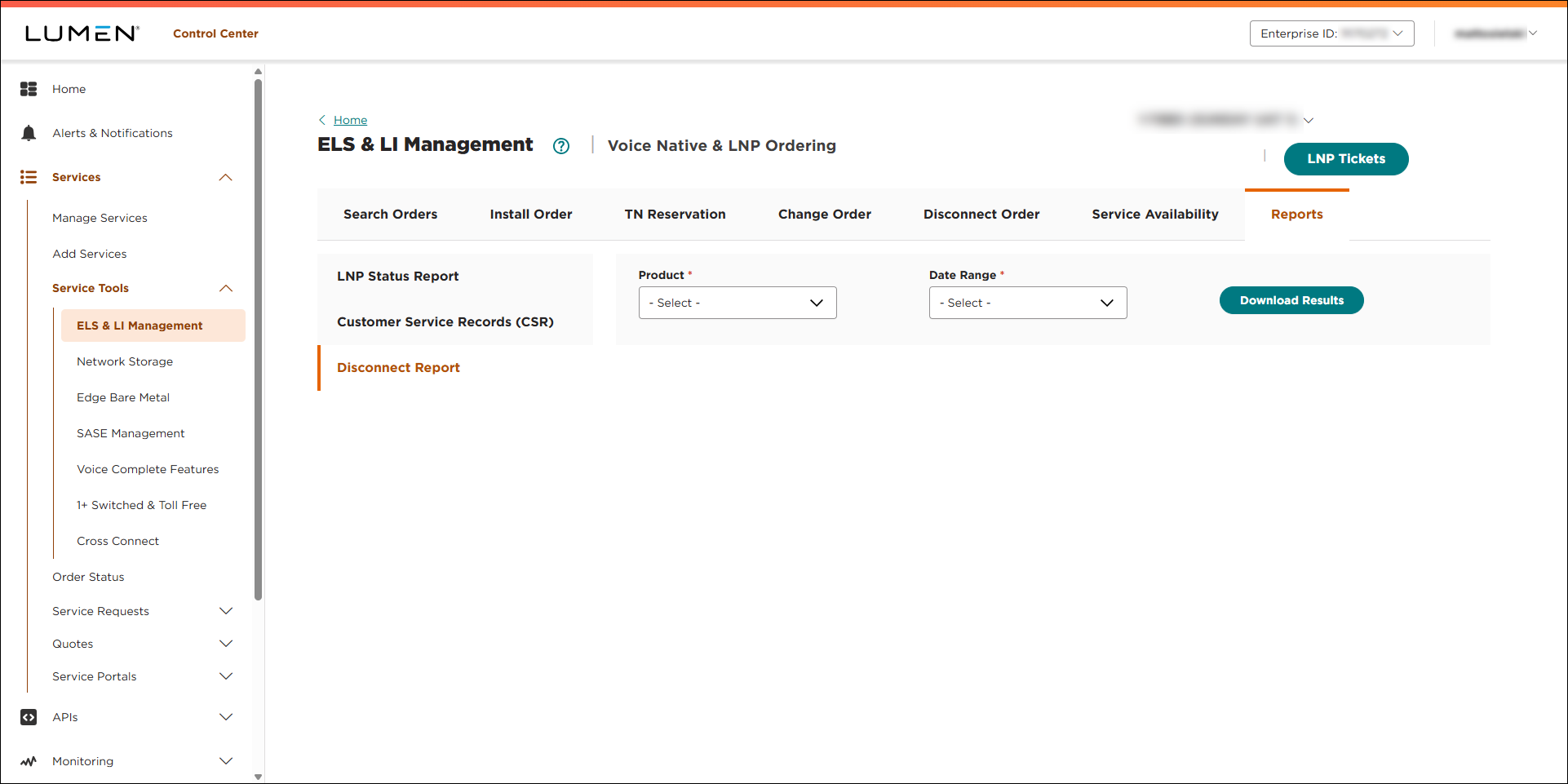Viewport: 1568px width, 784px height.
Task: Click the LNP Tickets button
Action: (1345, 159)
